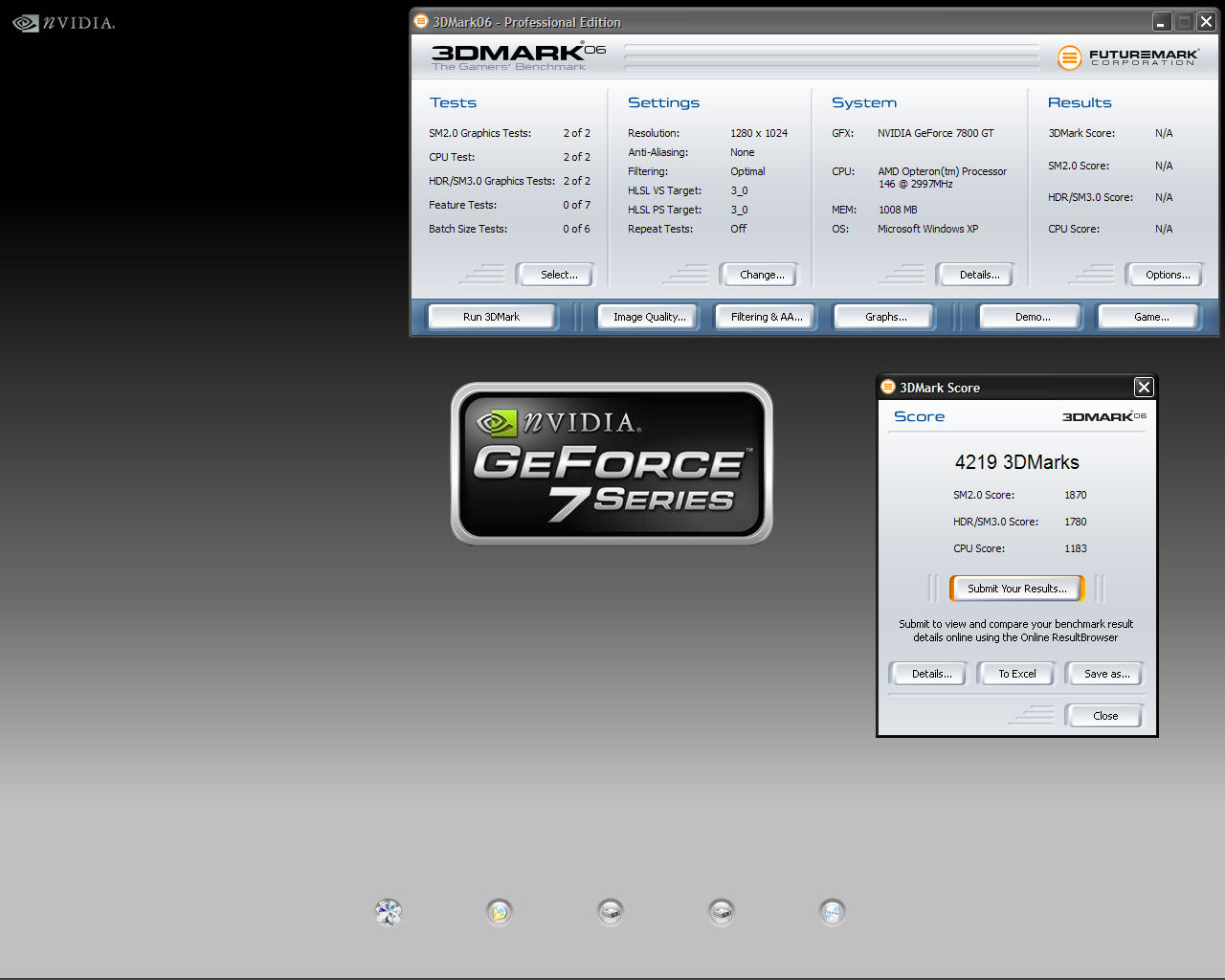
Task: Click the GeForce 7 Series badge
Action: pos(612,463)
